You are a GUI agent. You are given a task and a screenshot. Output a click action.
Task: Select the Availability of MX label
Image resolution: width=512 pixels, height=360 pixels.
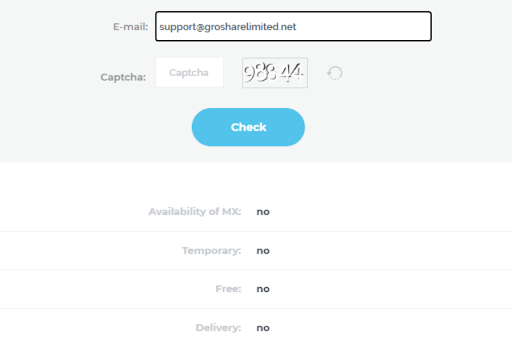[x=195, y=212]
